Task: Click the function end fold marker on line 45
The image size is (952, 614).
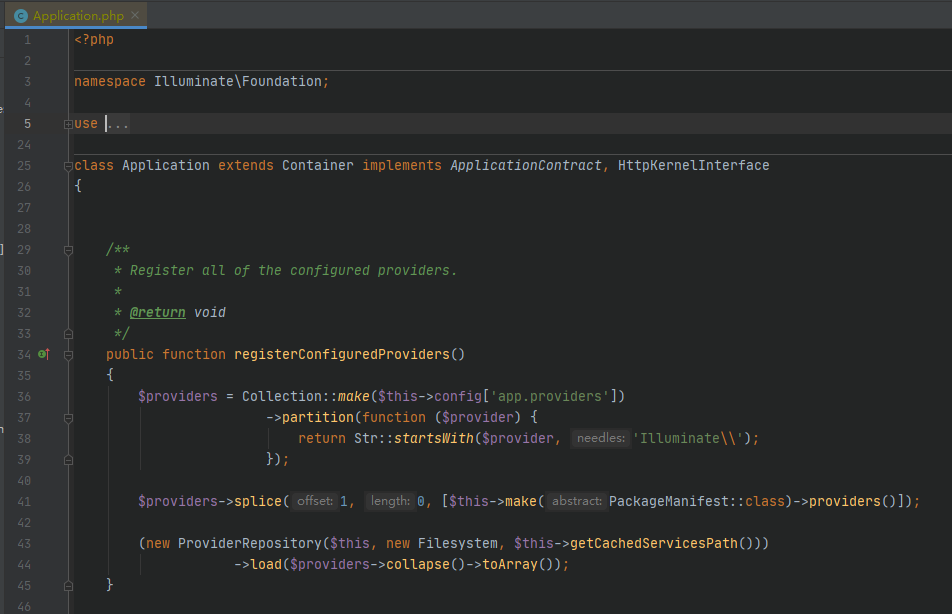Action: coord(68,585)
